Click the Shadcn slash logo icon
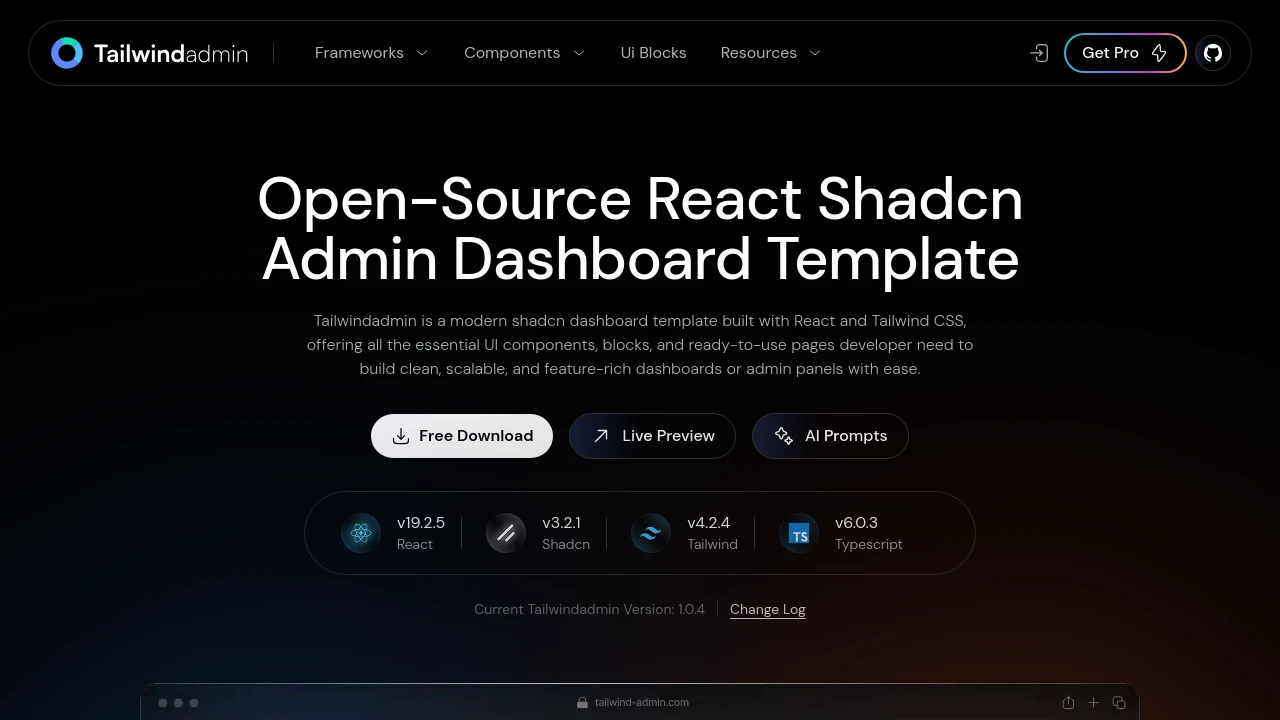This screenshot has width=1280, height=720. [506, 533]
